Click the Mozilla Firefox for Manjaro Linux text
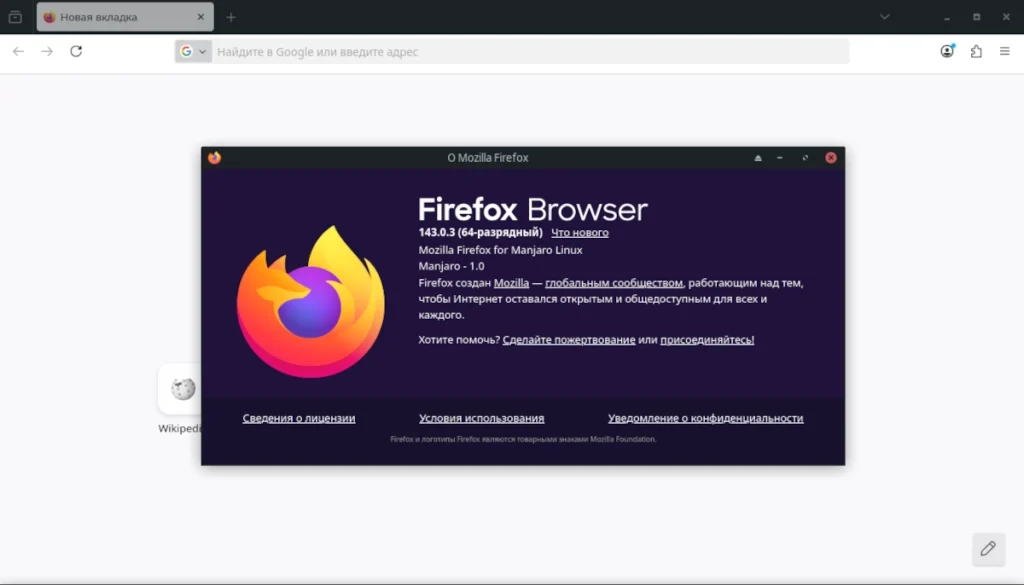The height and width of the screenshot is (585, 1024). (500, 250)
